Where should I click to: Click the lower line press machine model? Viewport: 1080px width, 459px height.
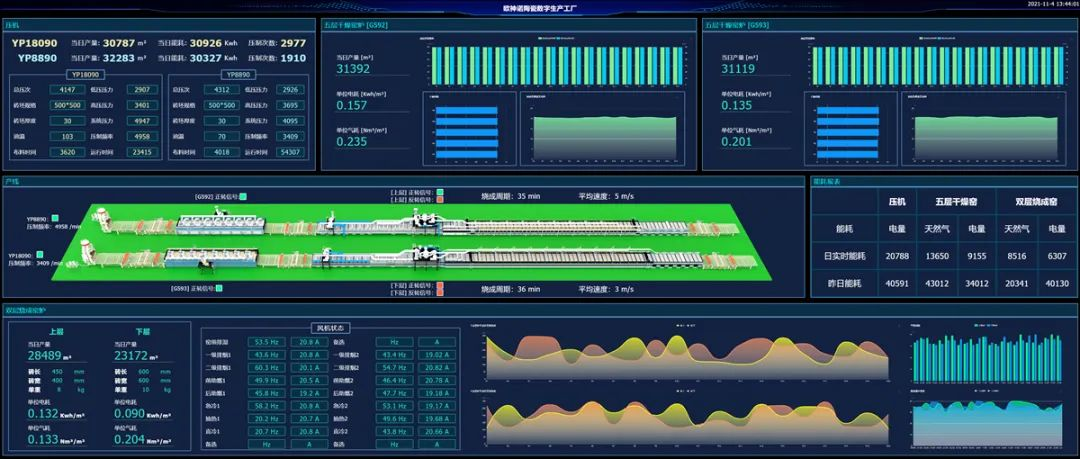88,252
